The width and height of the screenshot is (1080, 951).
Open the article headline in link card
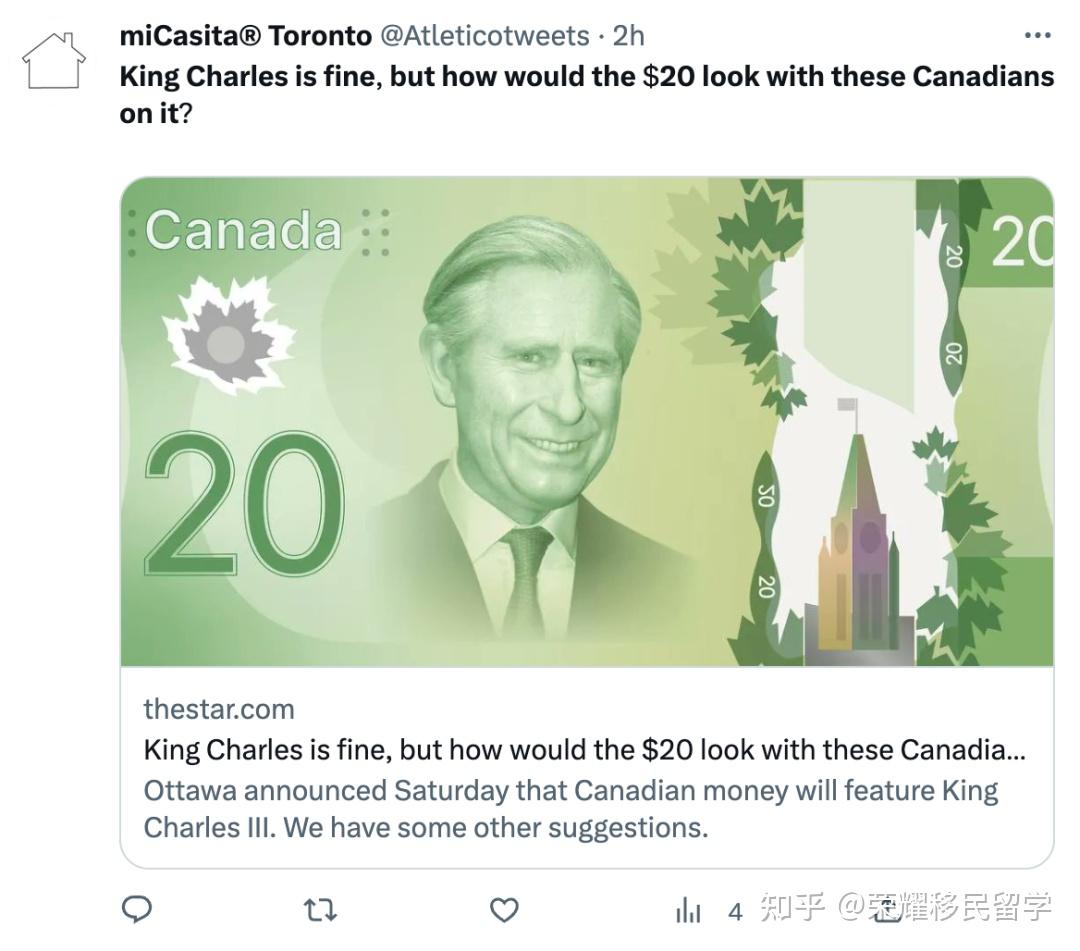point(584,750)
